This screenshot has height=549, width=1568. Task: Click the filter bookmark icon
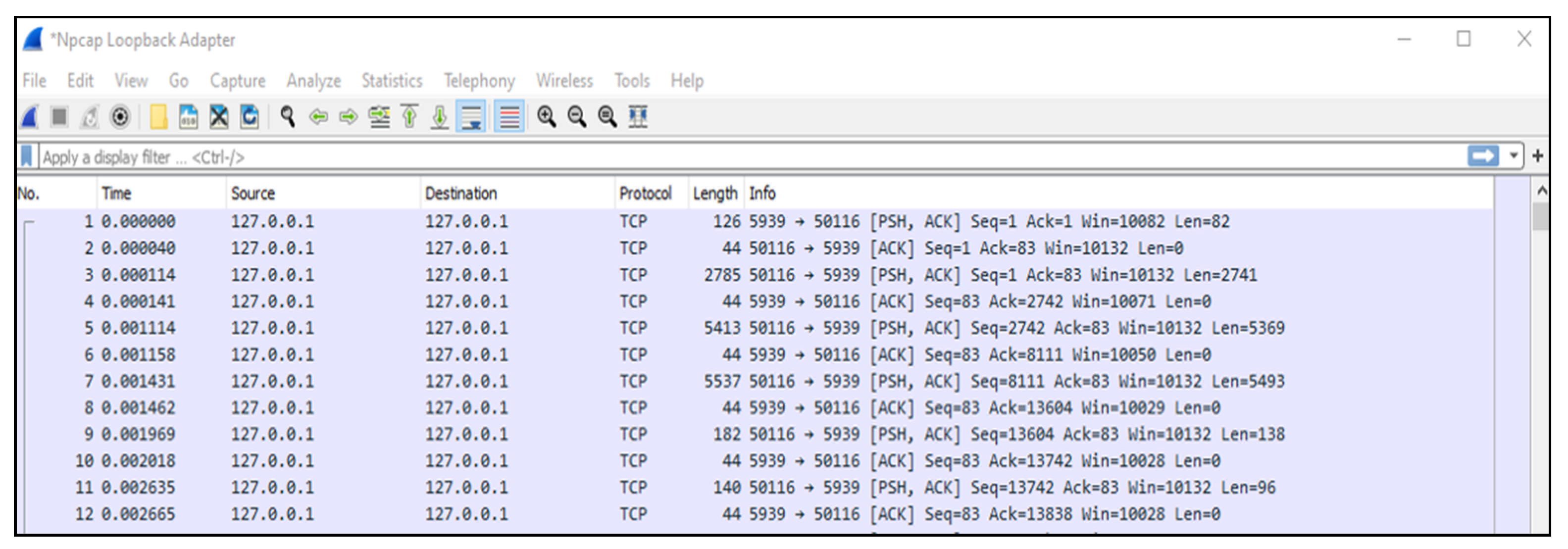27,156
